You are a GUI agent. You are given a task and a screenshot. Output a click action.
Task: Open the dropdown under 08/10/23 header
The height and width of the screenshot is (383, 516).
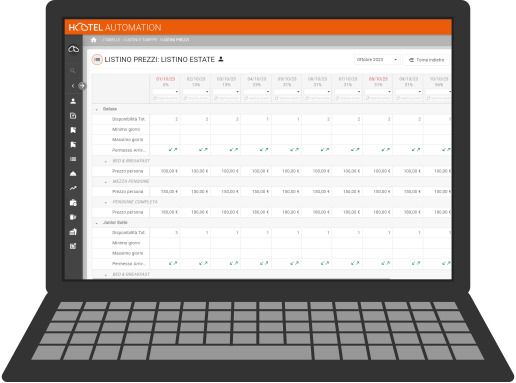coord(378,91)
